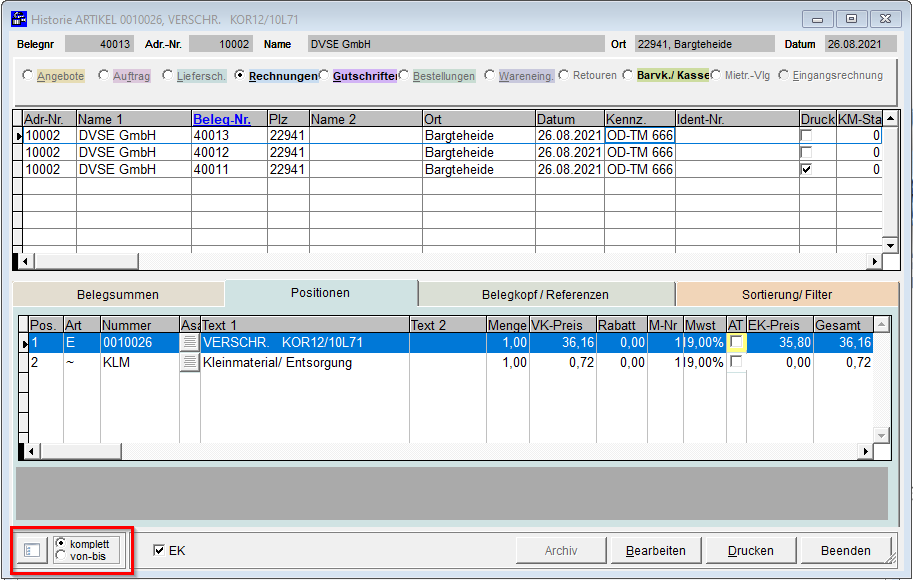
Task: Select the Eingangsrechnung option
Action: (784, 75)
